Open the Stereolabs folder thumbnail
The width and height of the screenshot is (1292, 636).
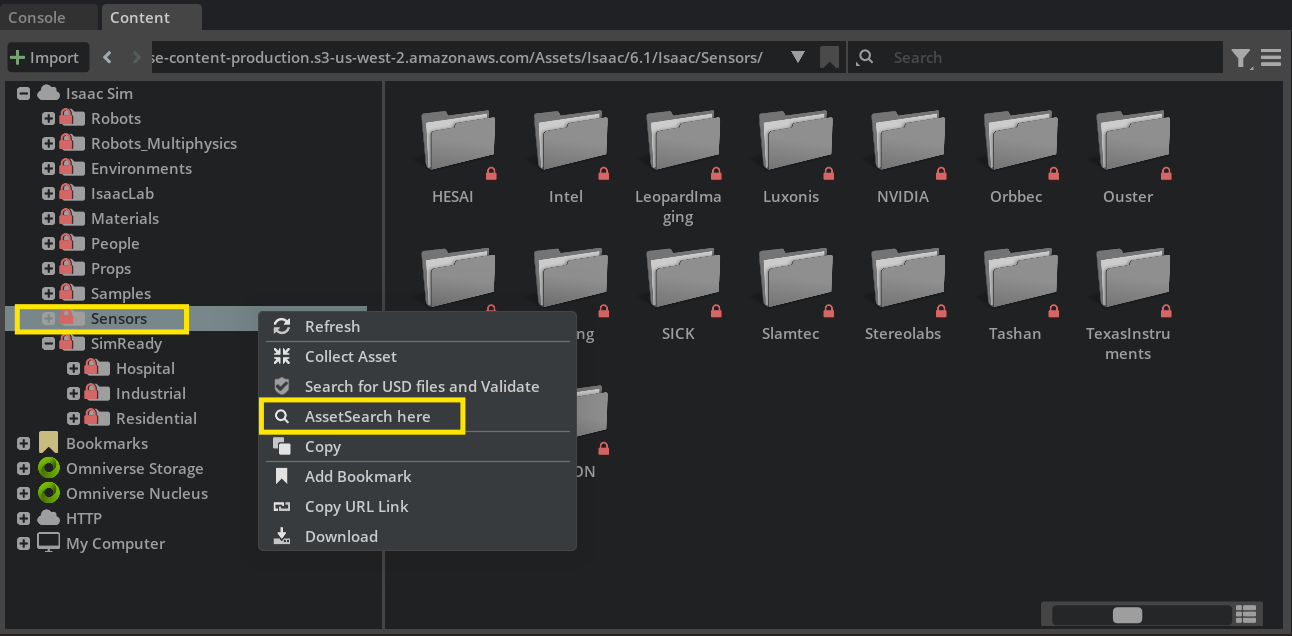pos(908,280)
